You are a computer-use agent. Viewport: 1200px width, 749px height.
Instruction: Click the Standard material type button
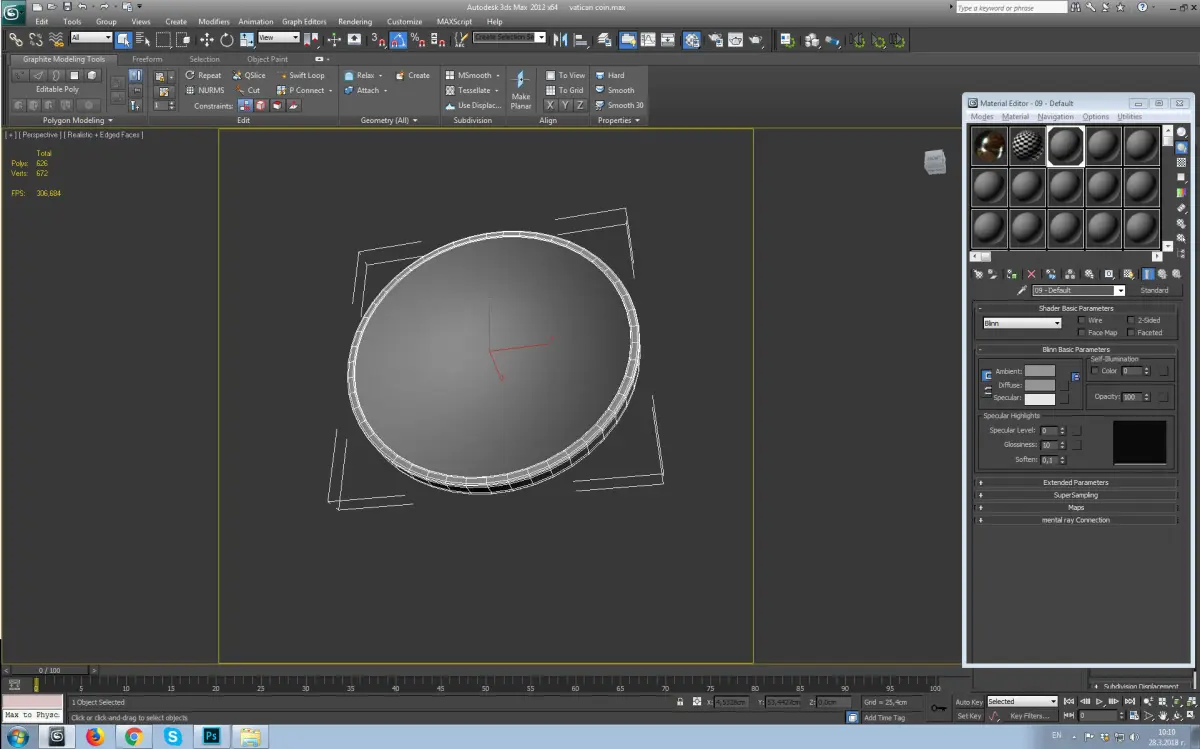tap(1154, 290)
